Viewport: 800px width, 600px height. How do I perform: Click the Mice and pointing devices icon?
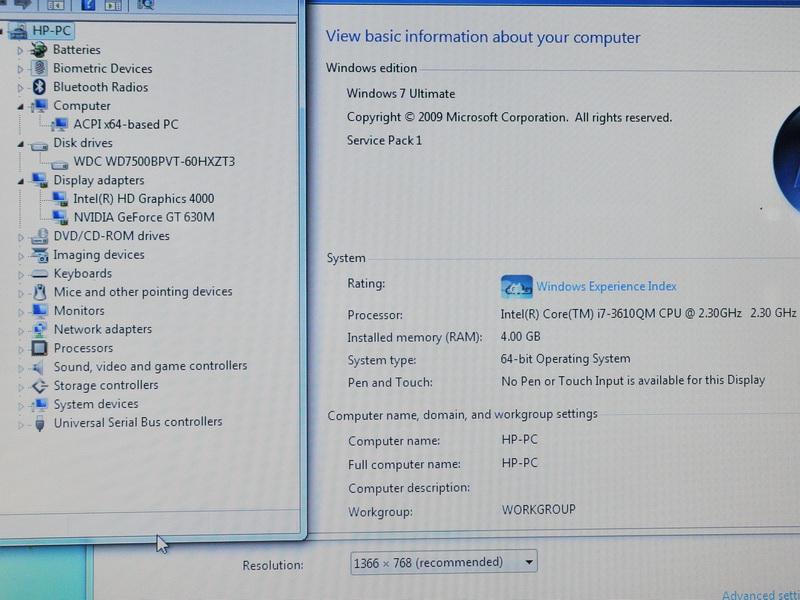pyautogui.click(x=40, y=292)
